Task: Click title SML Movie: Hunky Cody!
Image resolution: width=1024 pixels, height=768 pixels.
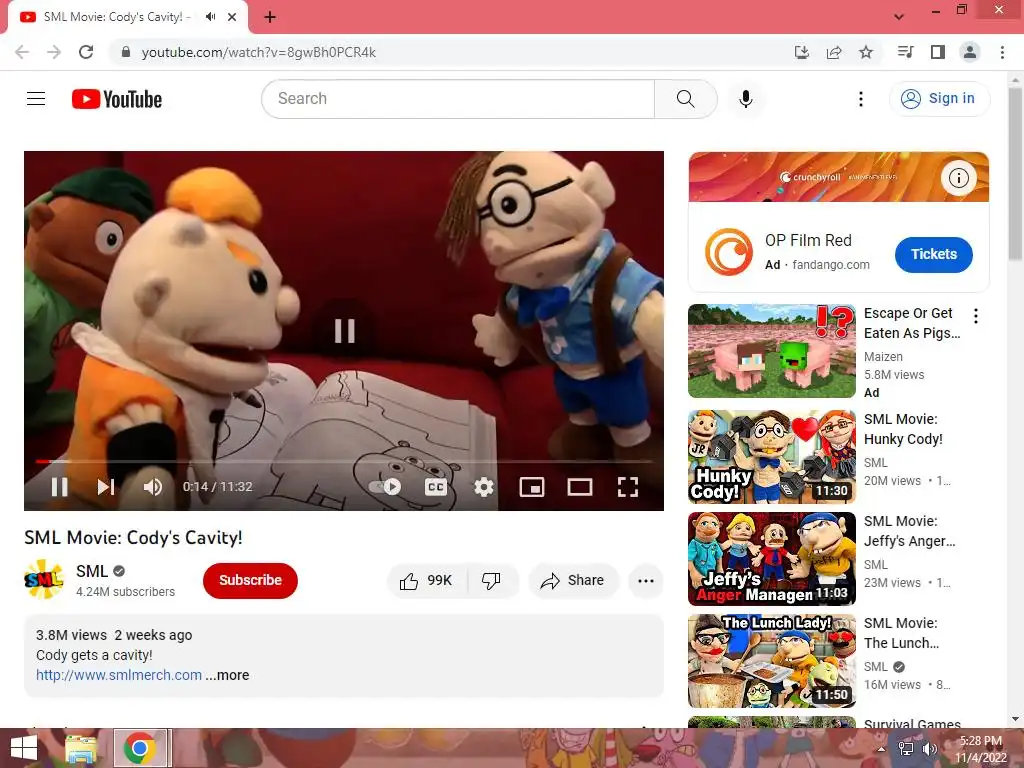Action: 903,429
